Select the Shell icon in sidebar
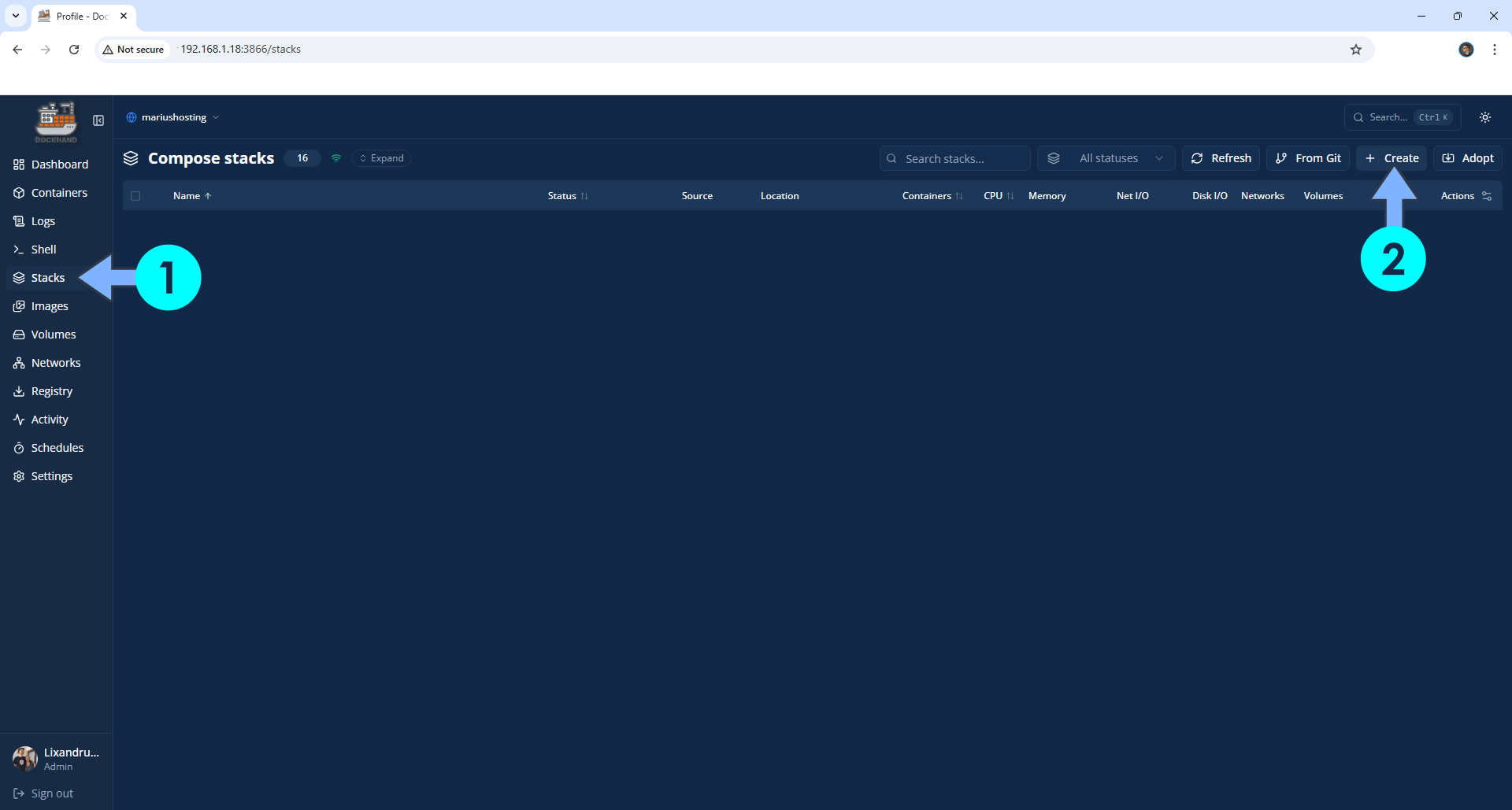Image resolution: width=1512 pixels, height=810 pixels. pyautogui.click(x=19, y=249)
